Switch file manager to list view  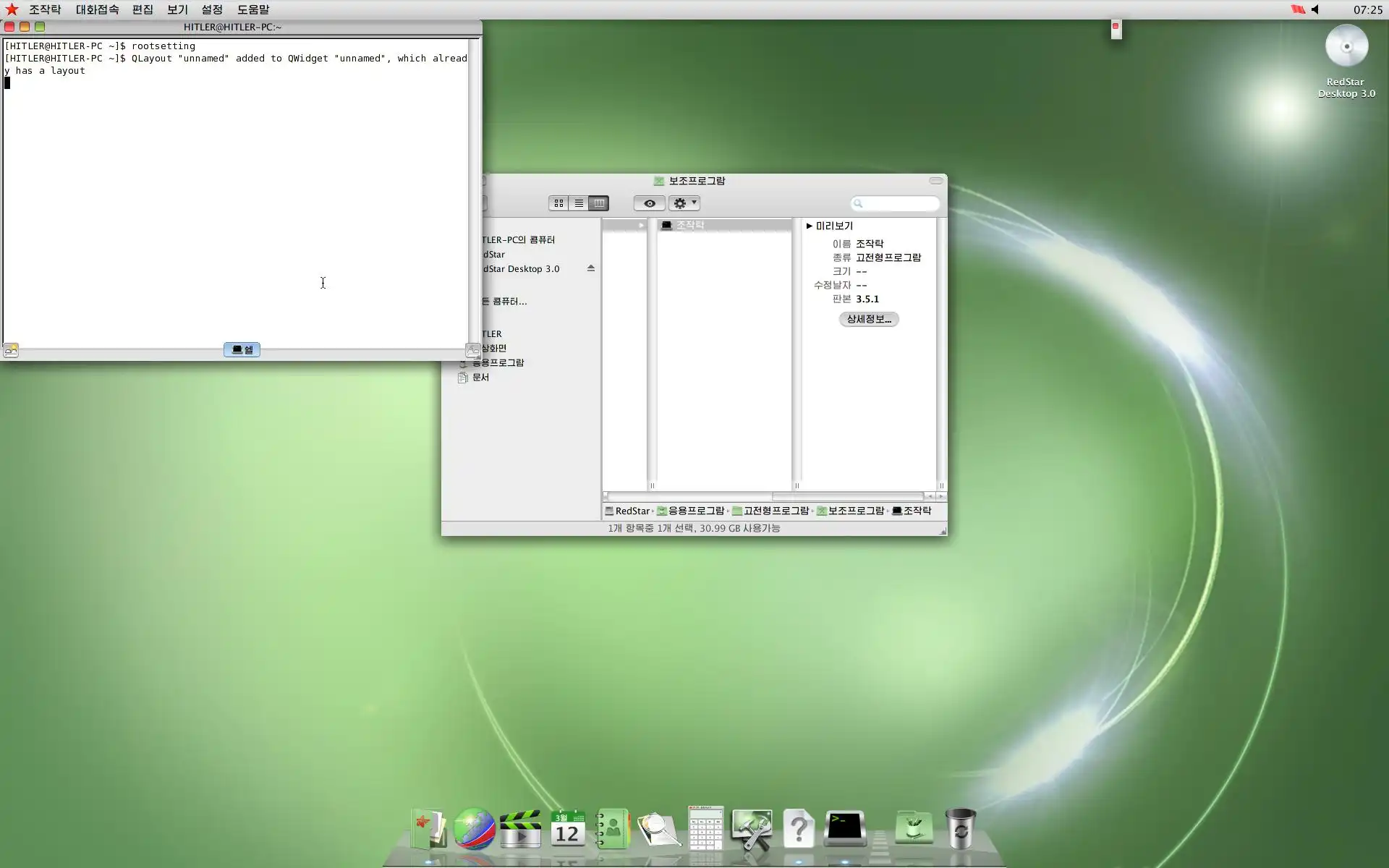coord(579,203)
